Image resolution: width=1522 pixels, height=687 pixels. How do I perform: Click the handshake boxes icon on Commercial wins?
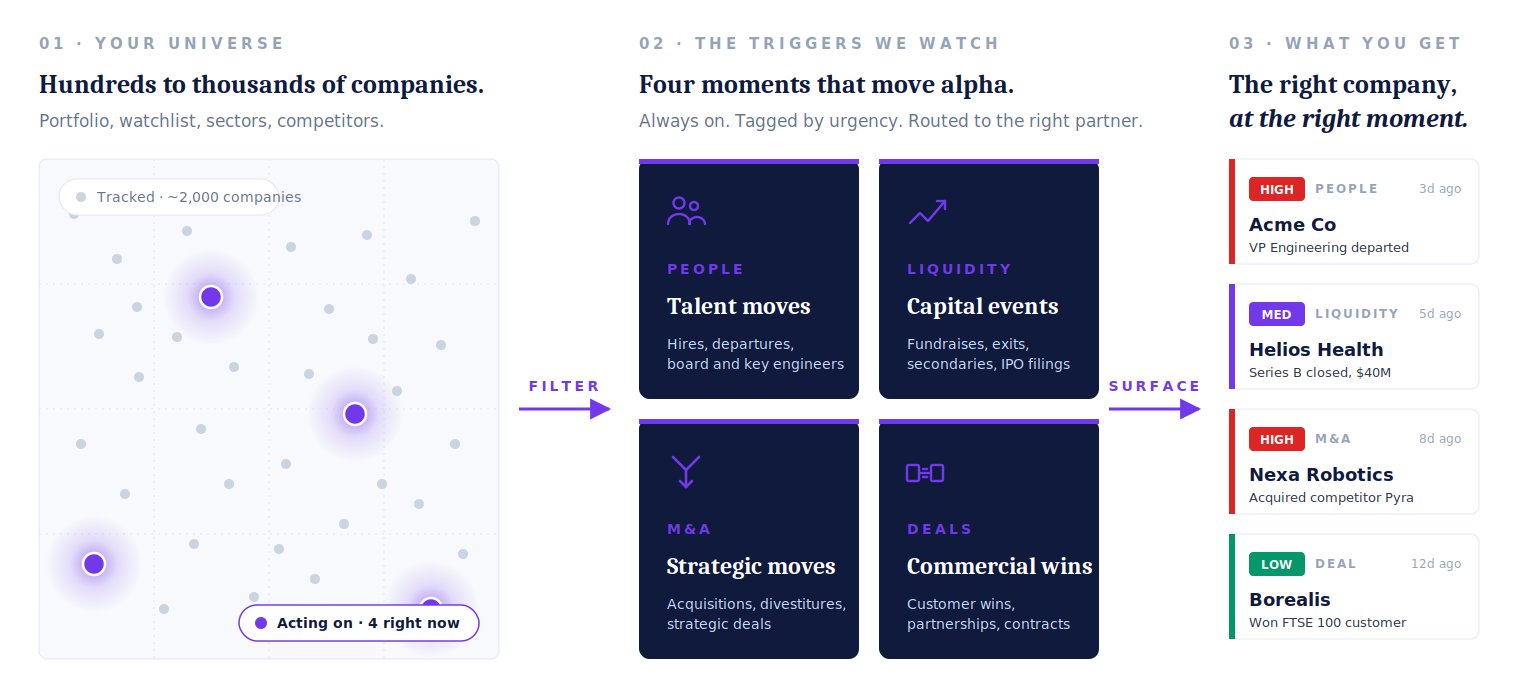click(x=925, y=472)
